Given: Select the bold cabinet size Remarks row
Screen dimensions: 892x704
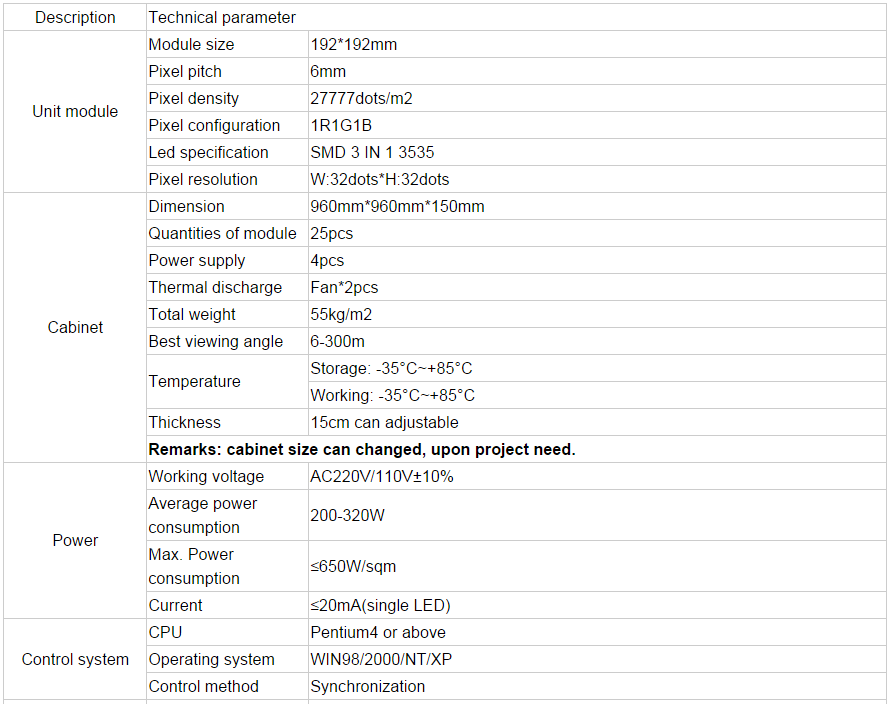Looking at the screenshot, I should 516,449.
